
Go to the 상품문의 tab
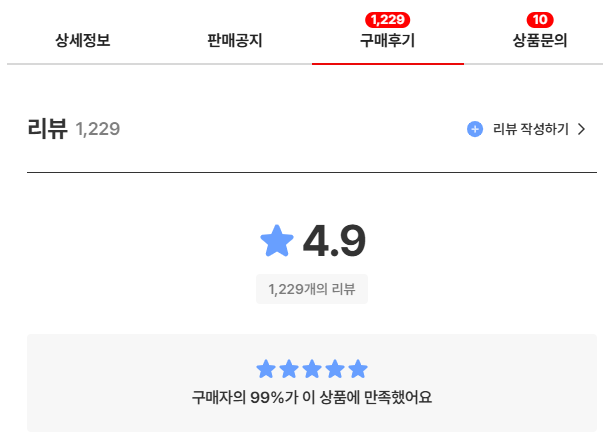pos(539,42)
